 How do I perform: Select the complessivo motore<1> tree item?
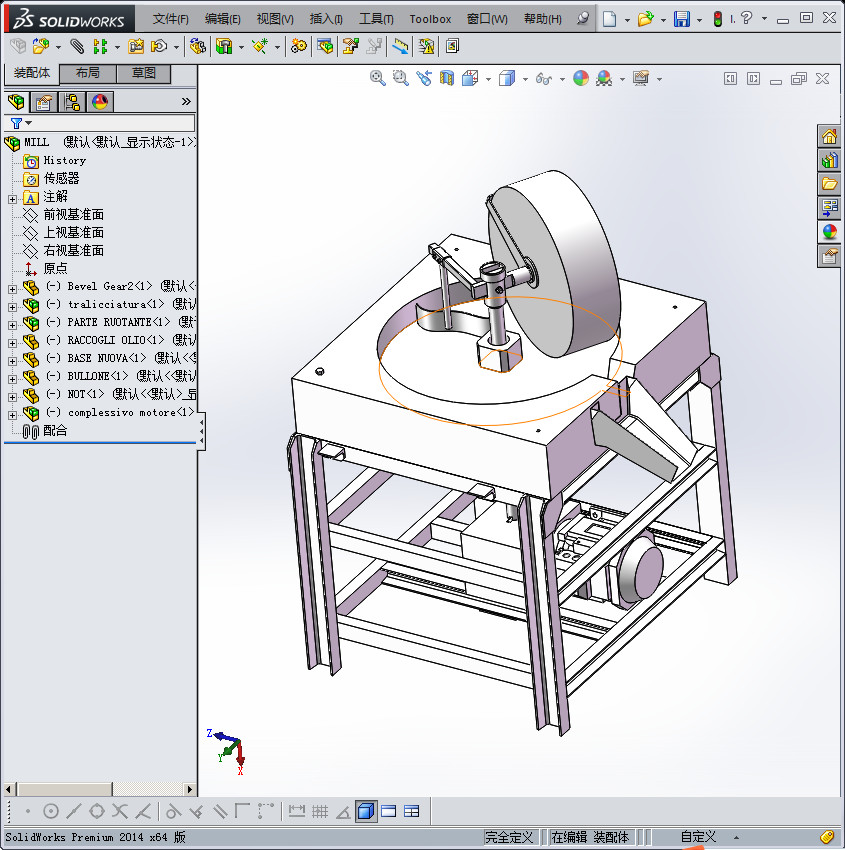[108, 413]
